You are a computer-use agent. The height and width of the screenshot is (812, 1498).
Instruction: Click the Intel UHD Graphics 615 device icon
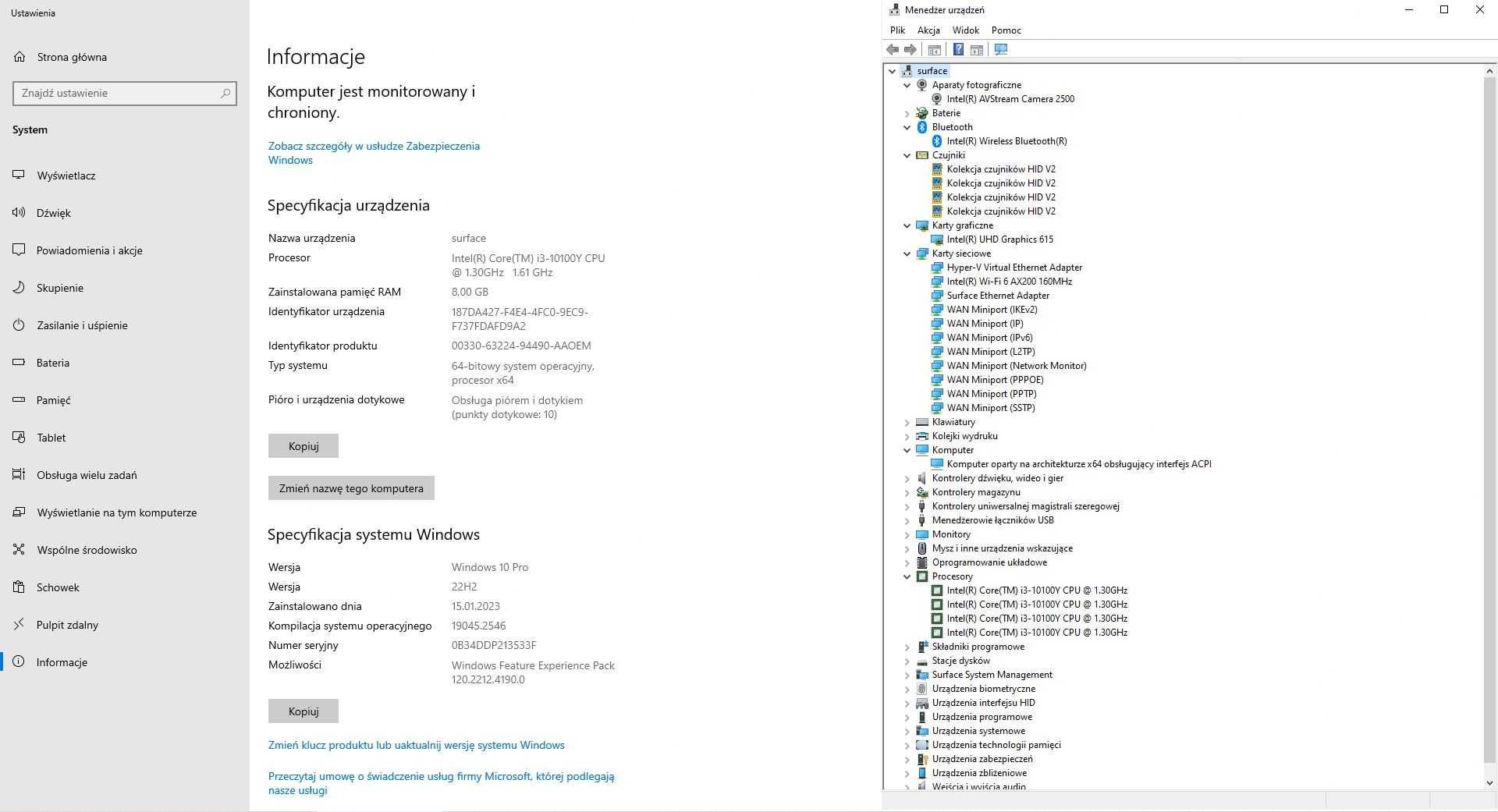click(x=936, y=239)
